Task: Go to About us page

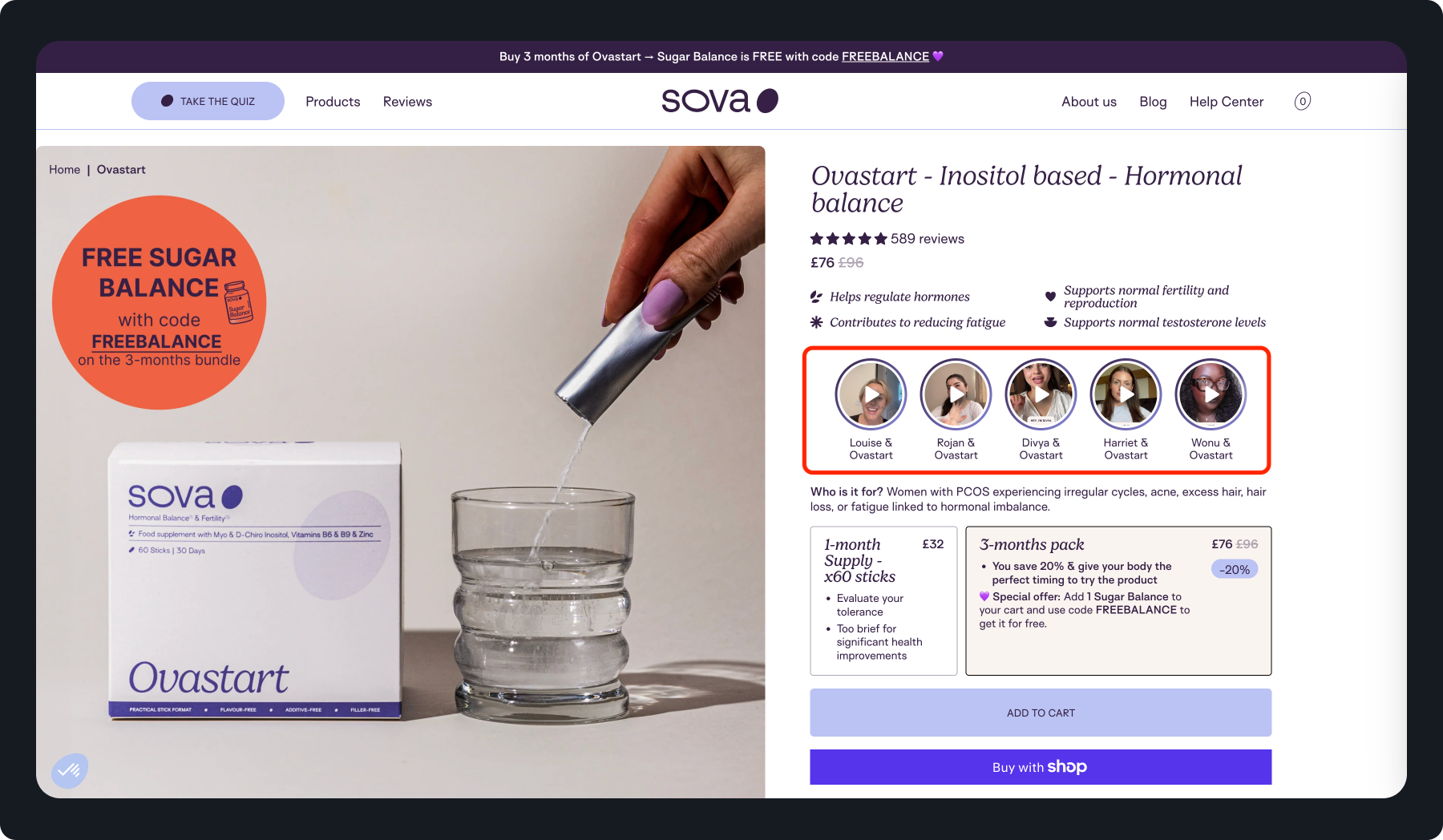Action: [1089, 102]
